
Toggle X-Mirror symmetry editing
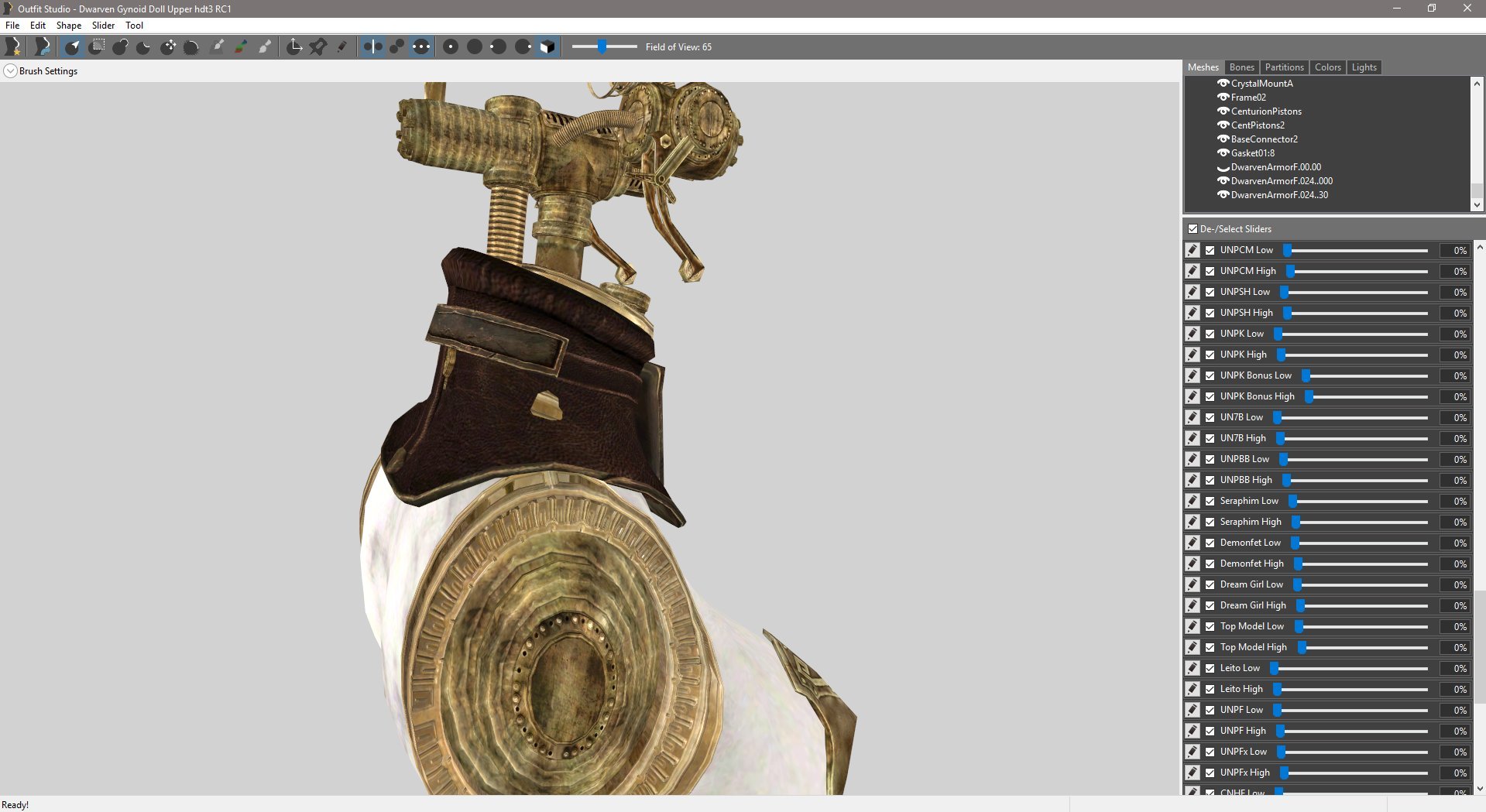372,46
